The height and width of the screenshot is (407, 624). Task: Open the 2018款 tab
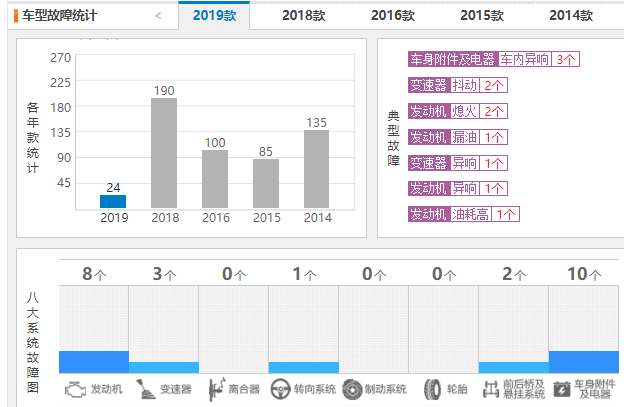(x=304, y=16)
